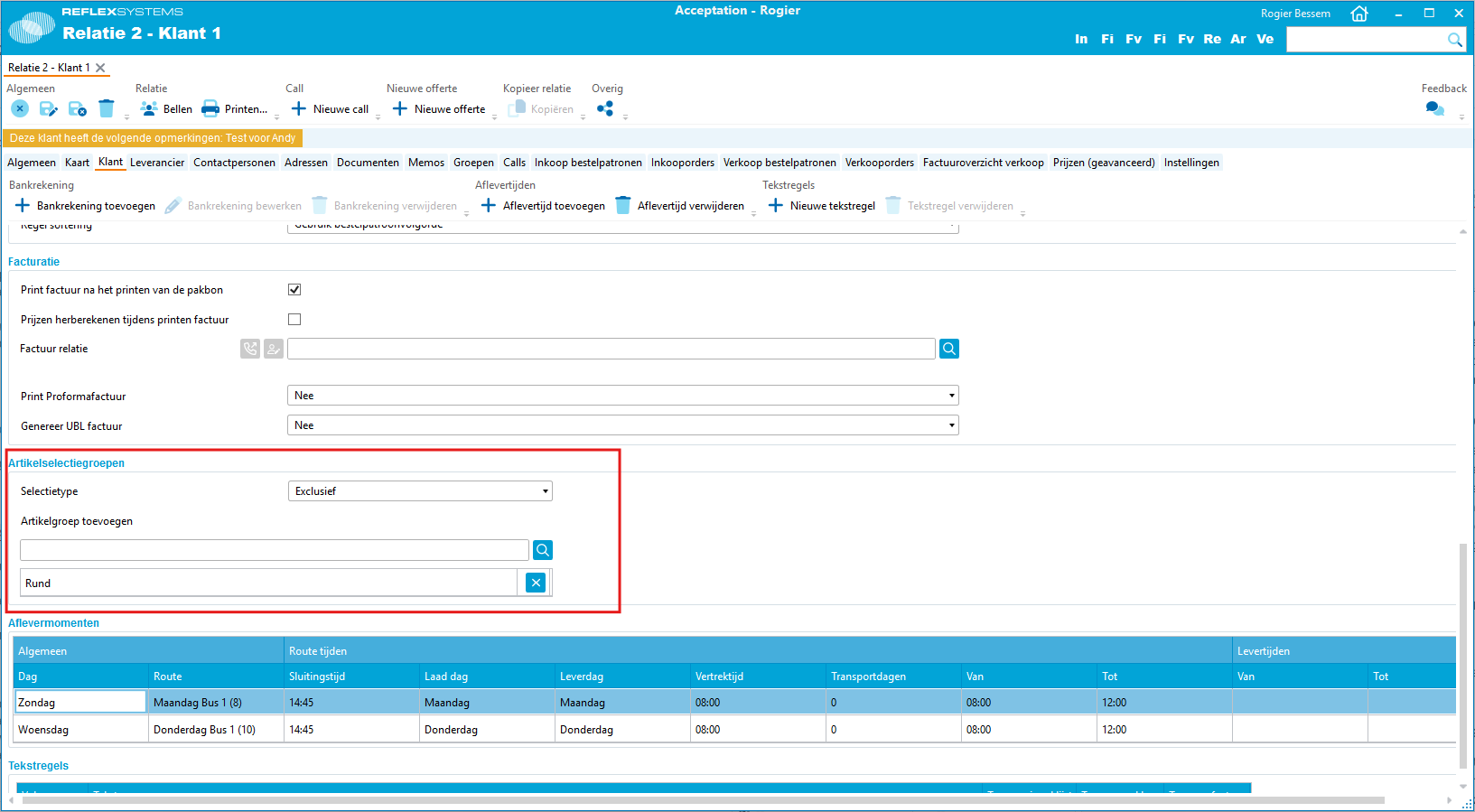Click the Printen printer icon
This screenshot has height=812, width=1475.
[210, 109]
